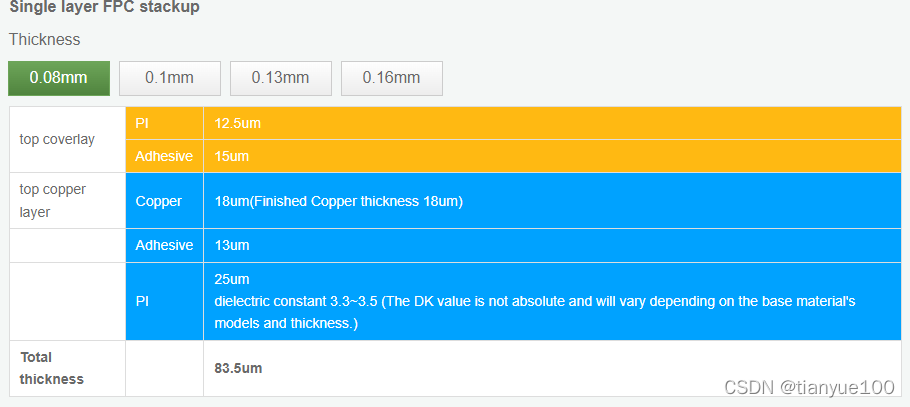The image size is (910, 407).
Task: Select the blue Copper cell
Action: [x=159, y=201]
